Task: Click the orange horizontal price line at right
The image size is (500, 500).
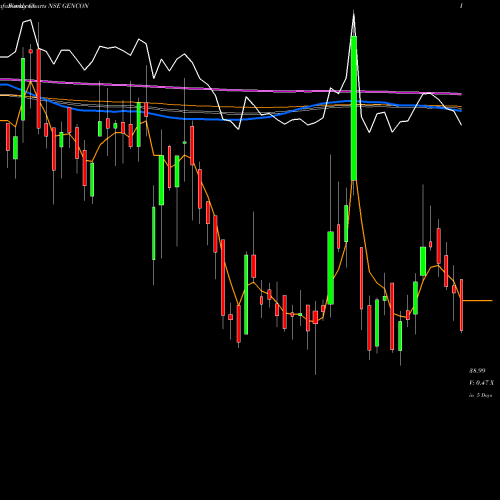Action: (477, 301)
